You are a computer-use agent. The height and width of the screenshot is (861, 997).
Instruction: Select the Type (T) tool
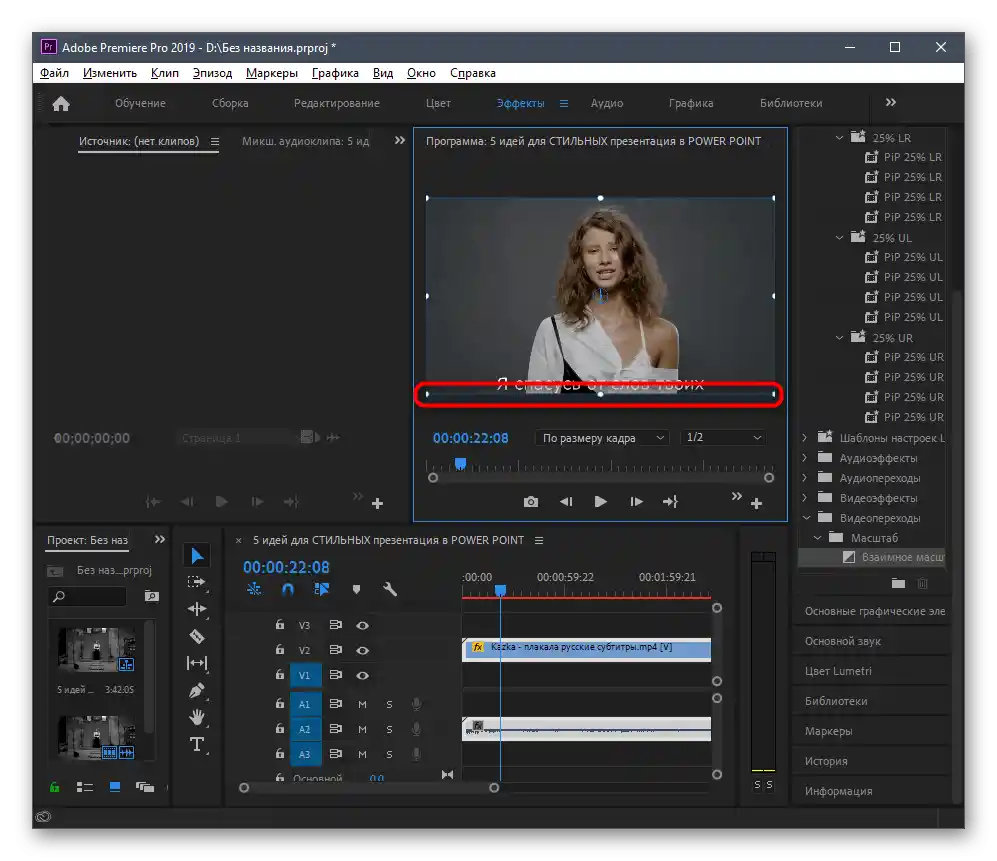click(x=197, y=744)
